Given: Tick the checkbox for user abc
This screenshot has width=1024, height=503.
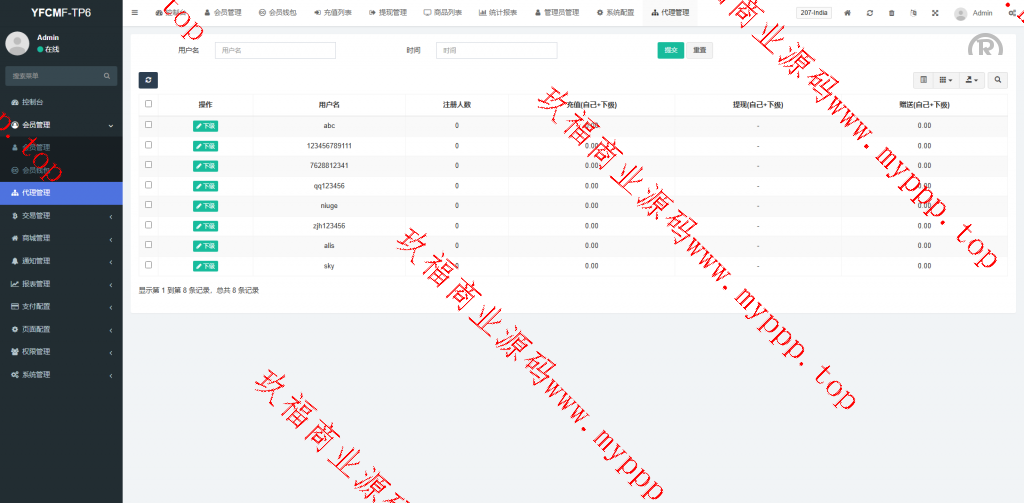Looking at the screenshot, I should (x=149, y=125).
